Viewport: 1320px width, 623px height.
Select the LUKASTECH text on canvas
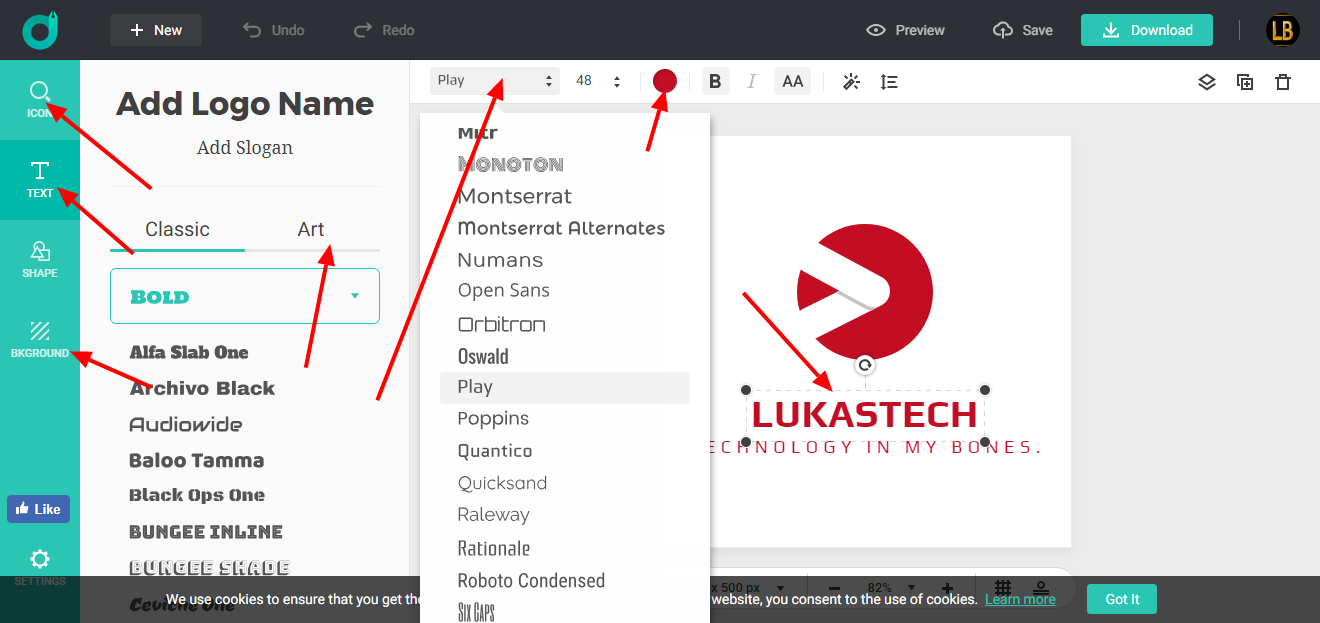[865, 415]
